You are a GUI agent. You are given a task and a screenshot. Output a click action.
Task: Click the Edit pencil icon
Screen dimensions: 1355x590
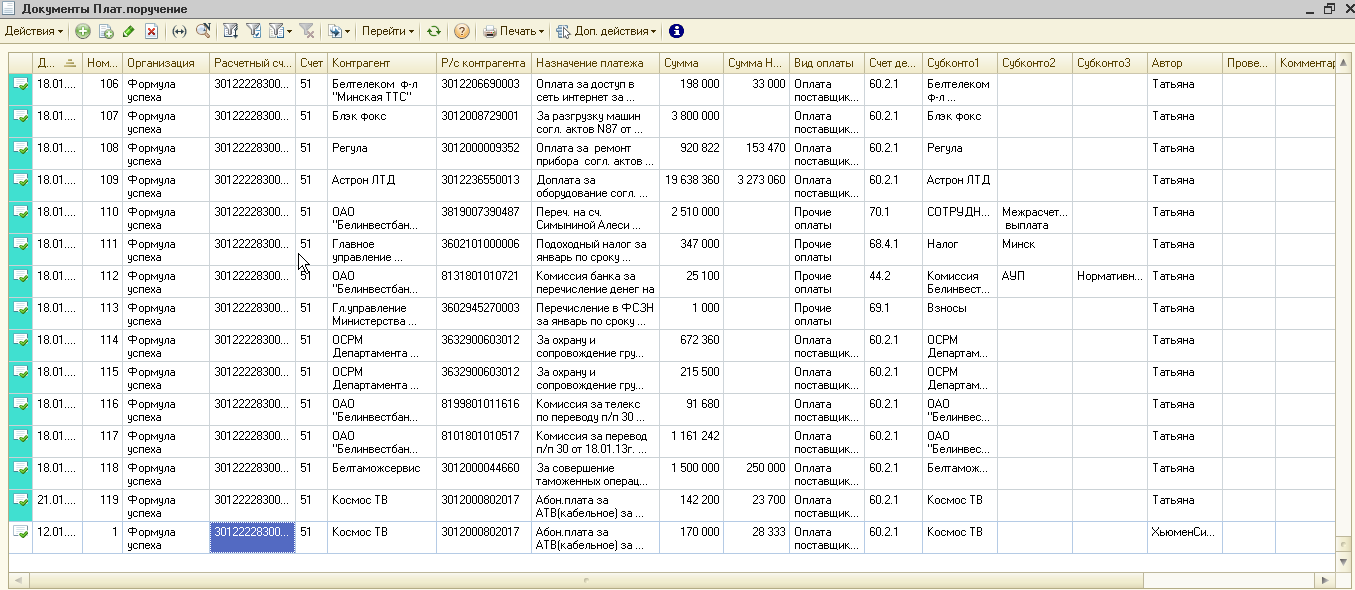[128, 31]
